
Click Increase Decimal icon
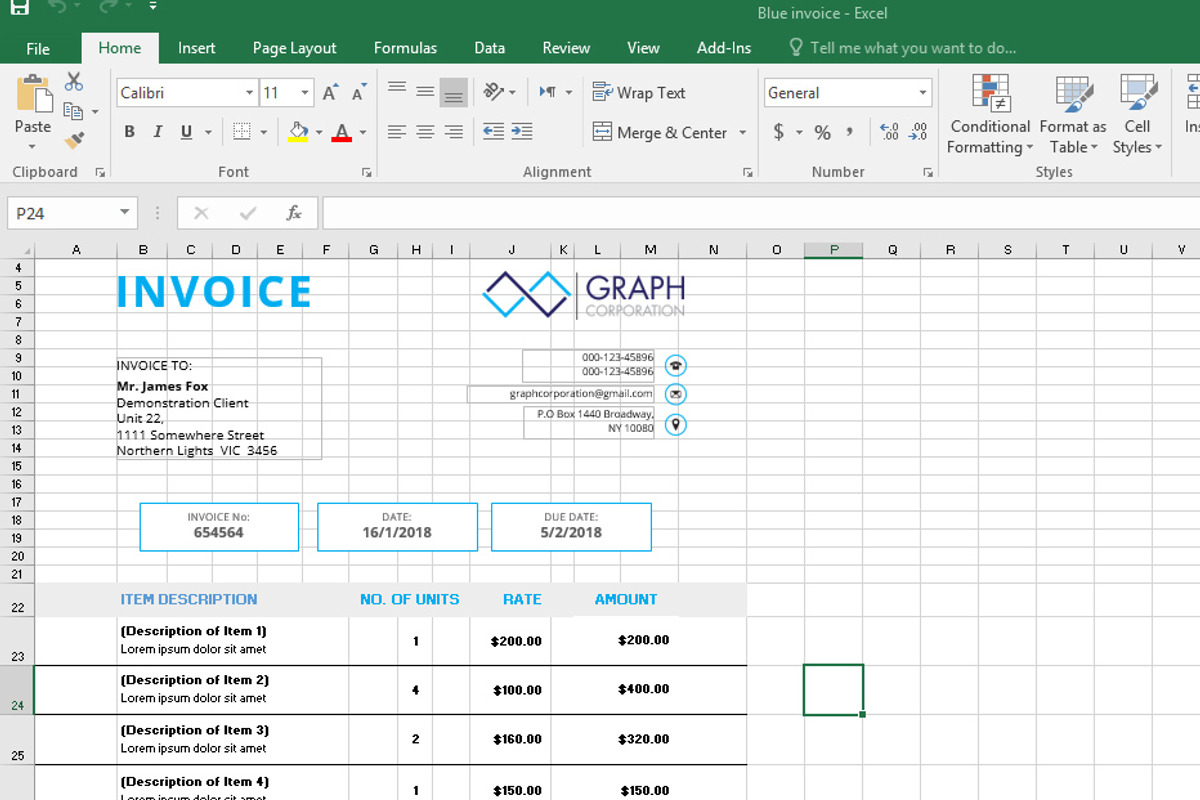pos(888,132)
